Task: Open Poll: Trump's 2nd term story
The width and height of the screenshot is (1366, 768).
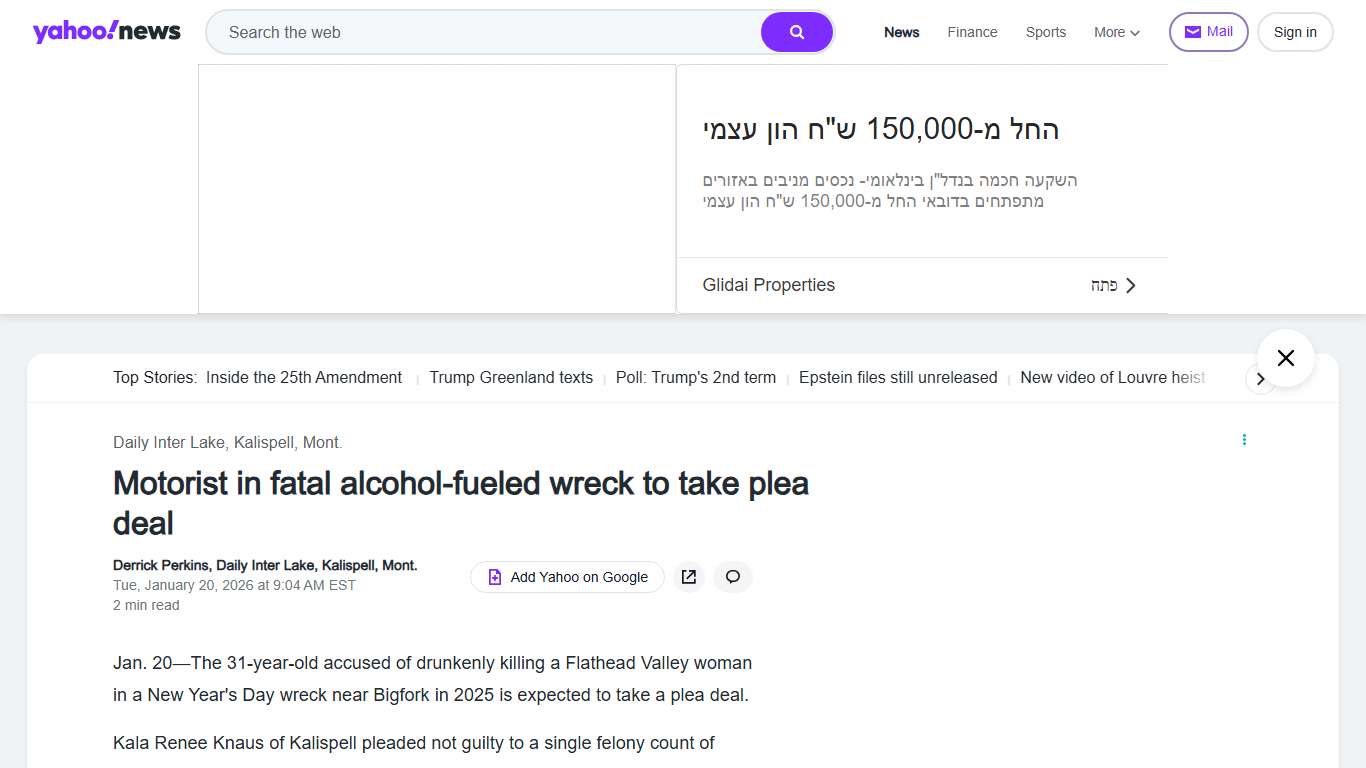Action: 696,378
